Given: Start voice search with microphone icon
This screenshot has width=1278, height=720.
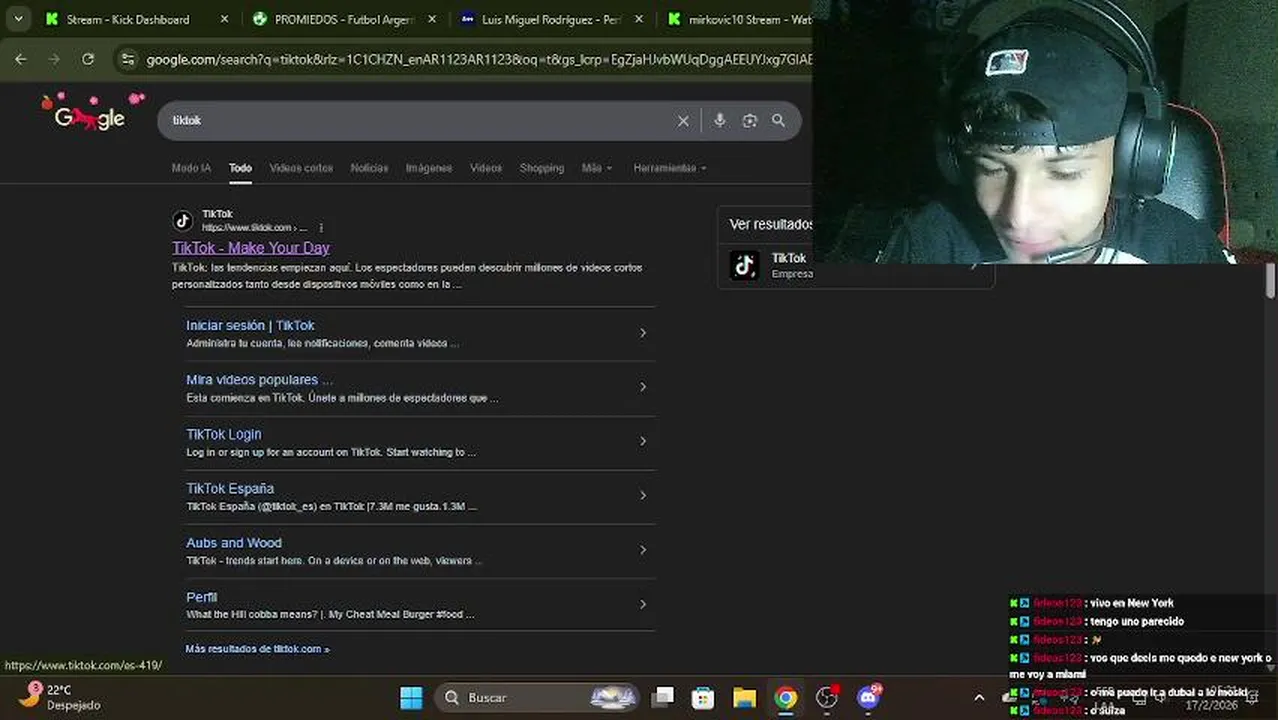Looking at the screenshot, I should pyautogui.click(x=719, y=120).
